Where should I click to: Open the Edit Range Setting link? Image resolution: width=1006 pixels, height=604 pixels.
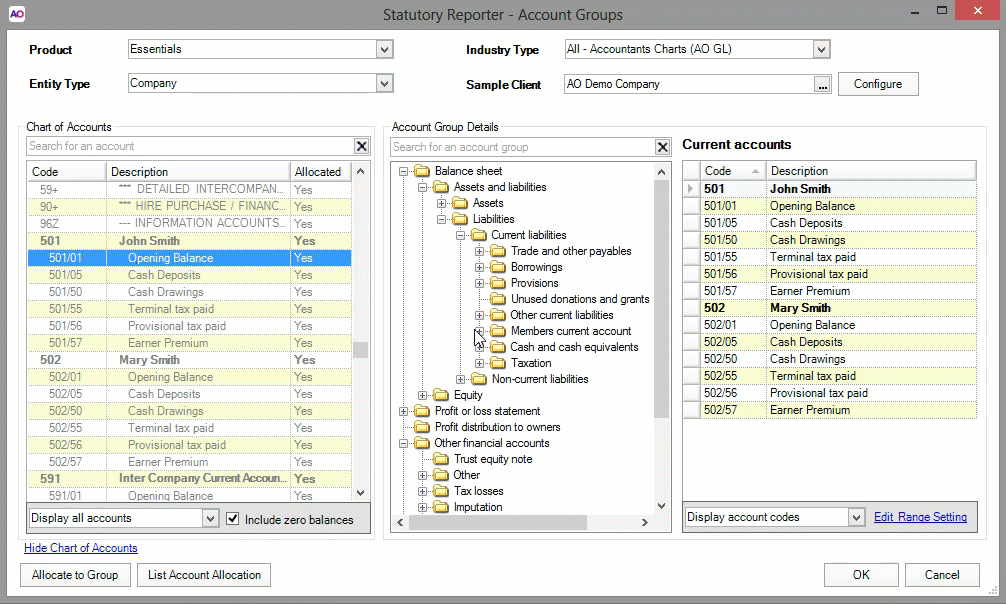(x=920, y=517)
